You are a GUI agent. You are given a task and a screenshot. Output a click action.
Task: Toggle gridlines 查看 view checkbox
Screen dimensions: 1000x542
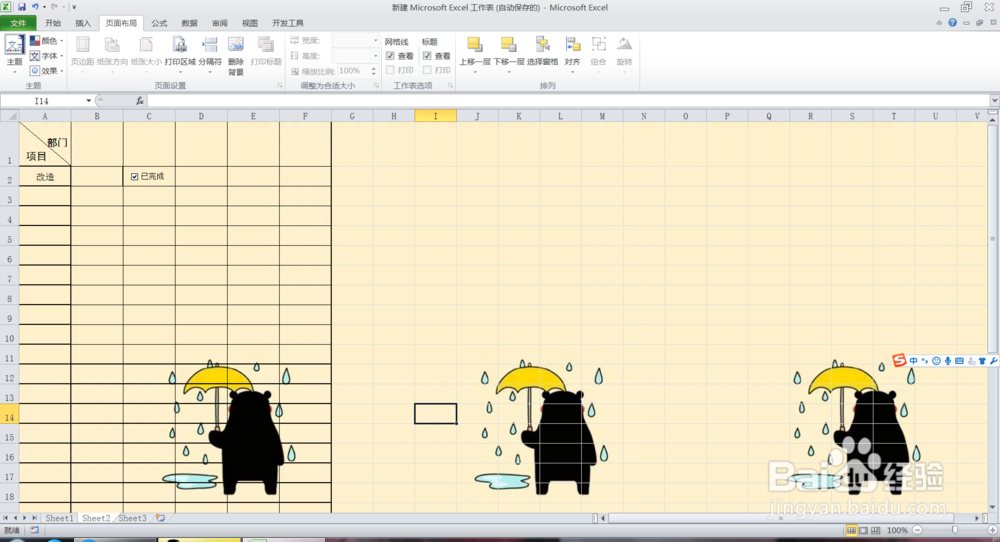pos(390,56)
